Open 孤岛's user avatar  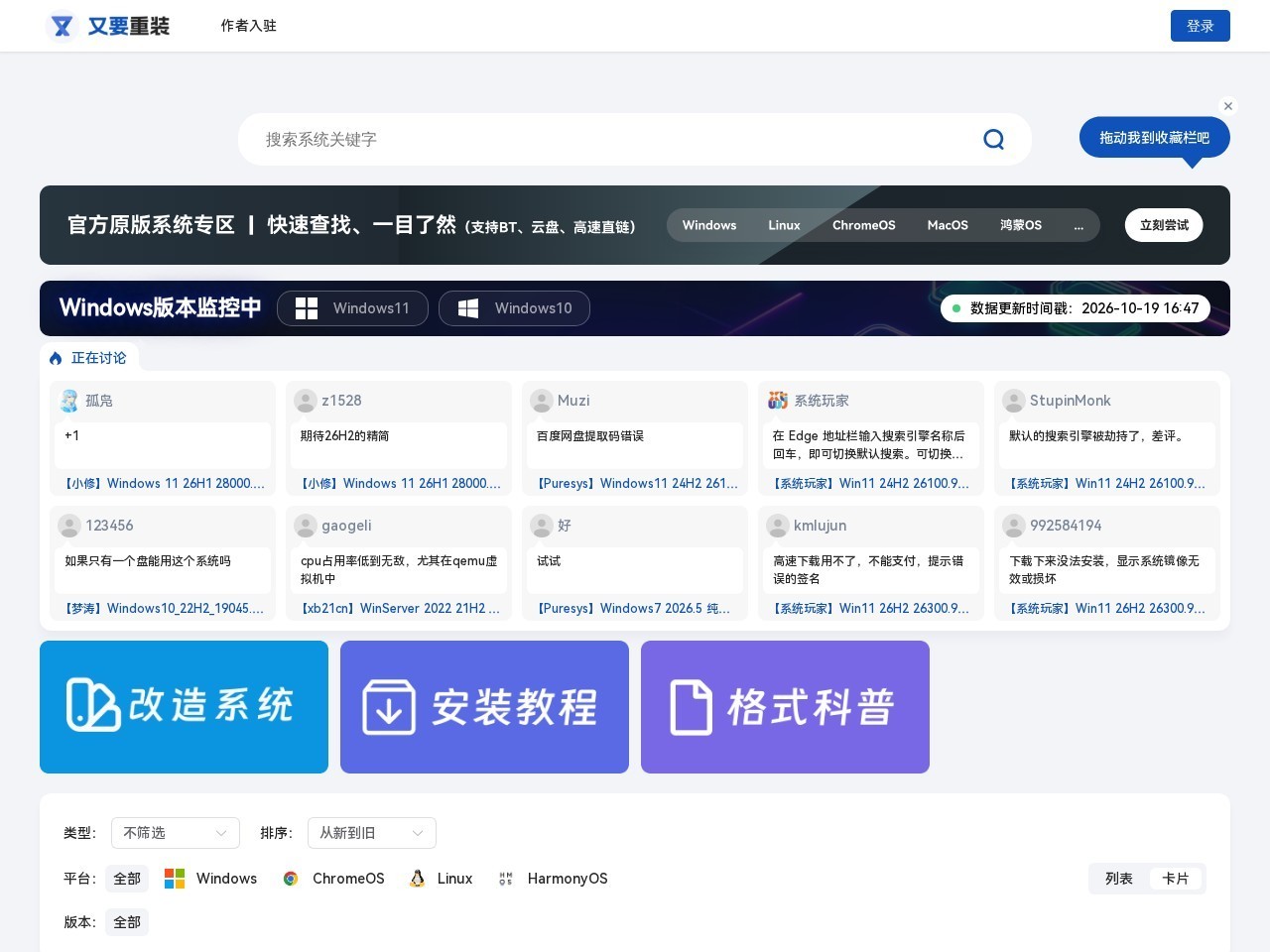tap(69, 401)
